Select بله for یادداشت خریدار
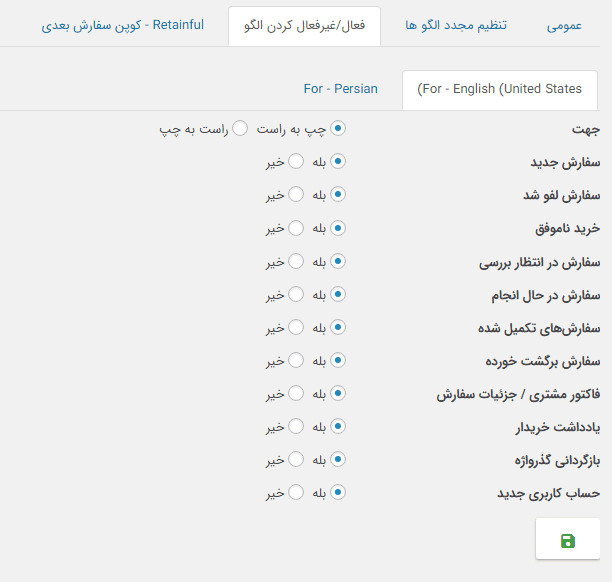This screenshot has width=612, height=582. (x=338, y=426)
